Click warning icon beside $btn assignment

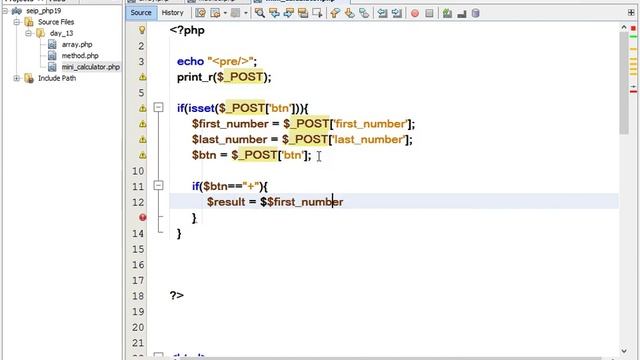coord(142,155)
